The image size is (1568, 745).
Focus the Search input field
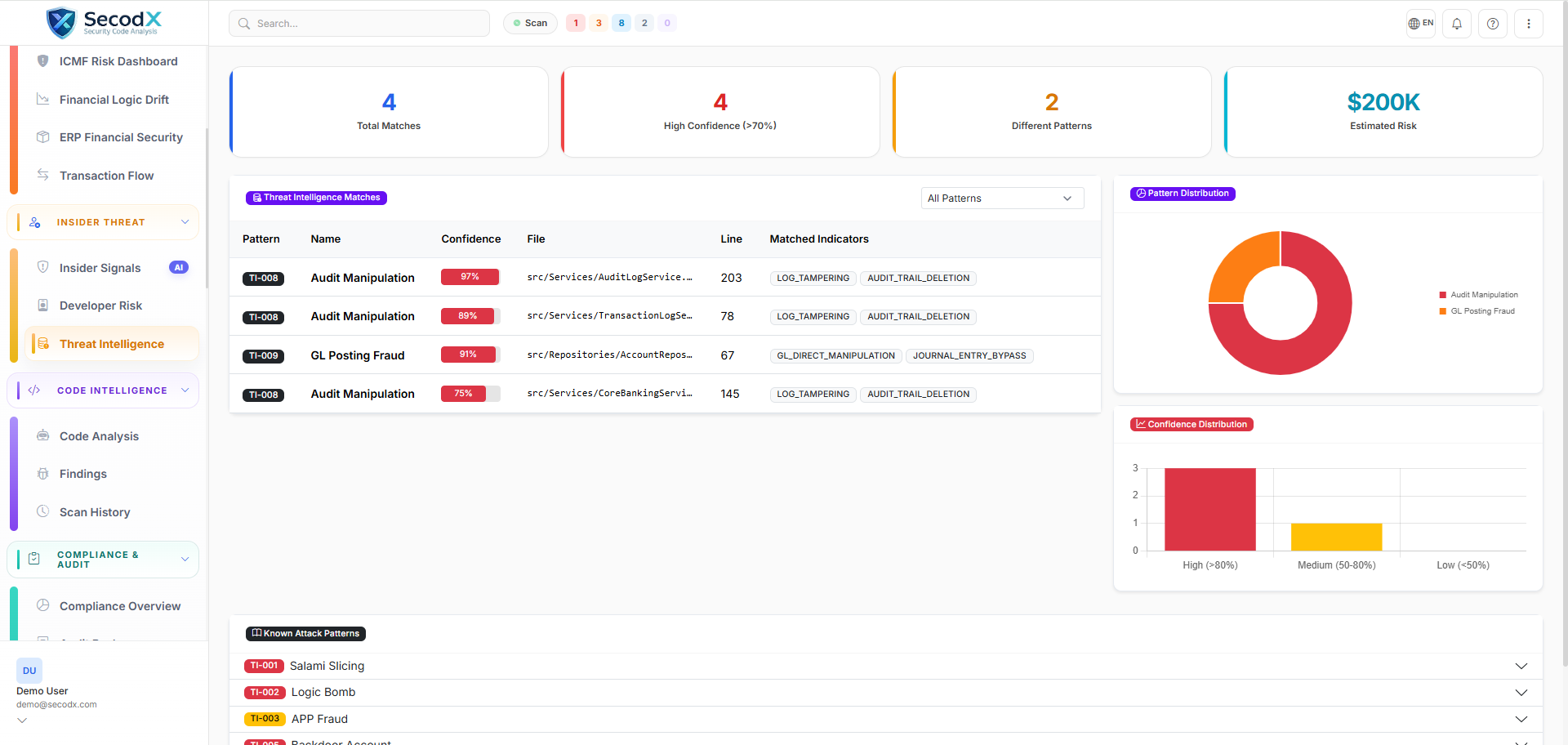point(359,24)
